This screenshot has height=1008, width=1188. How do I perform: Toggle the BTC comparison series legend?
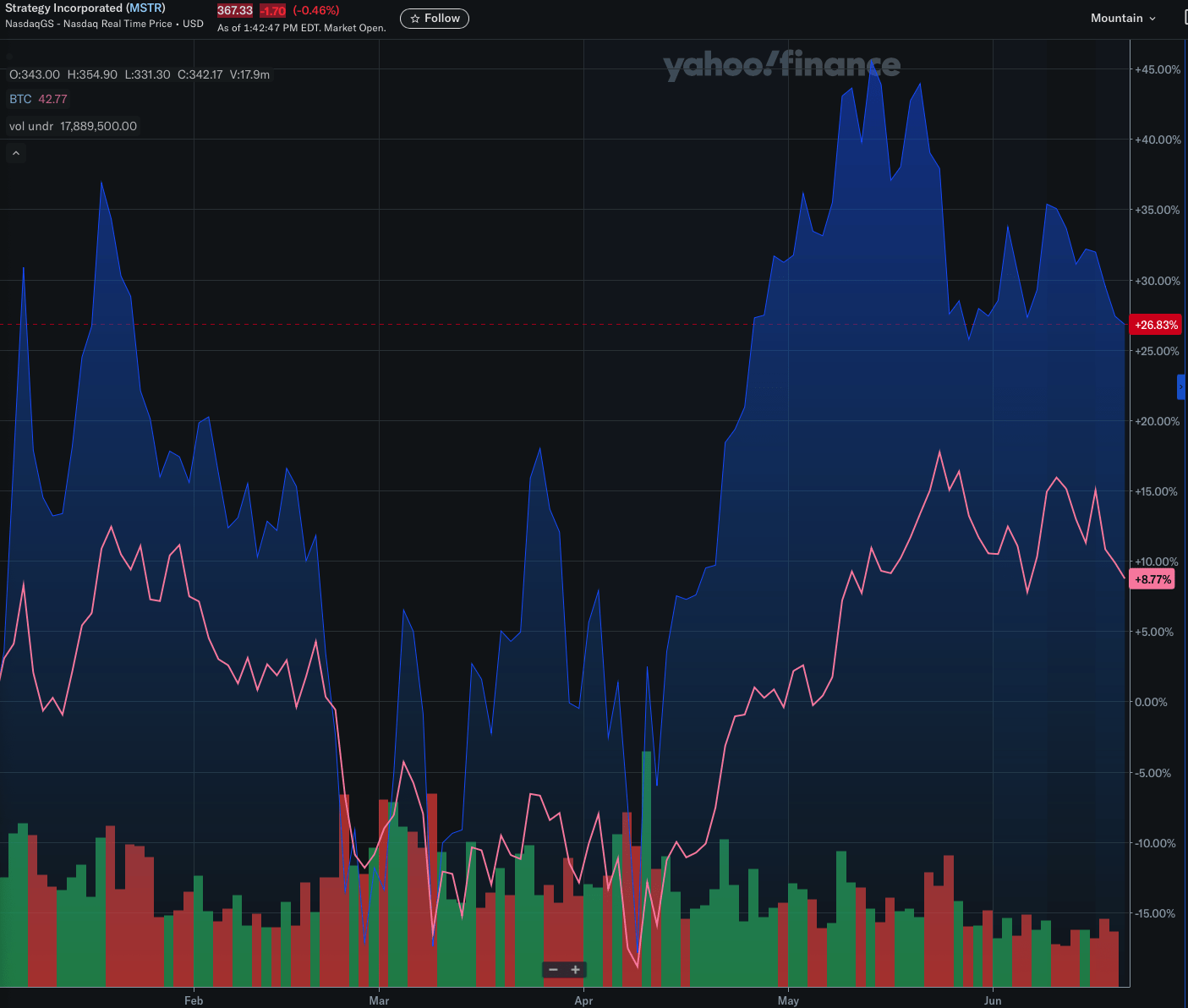pyautogui.click(x=20, y=99)
